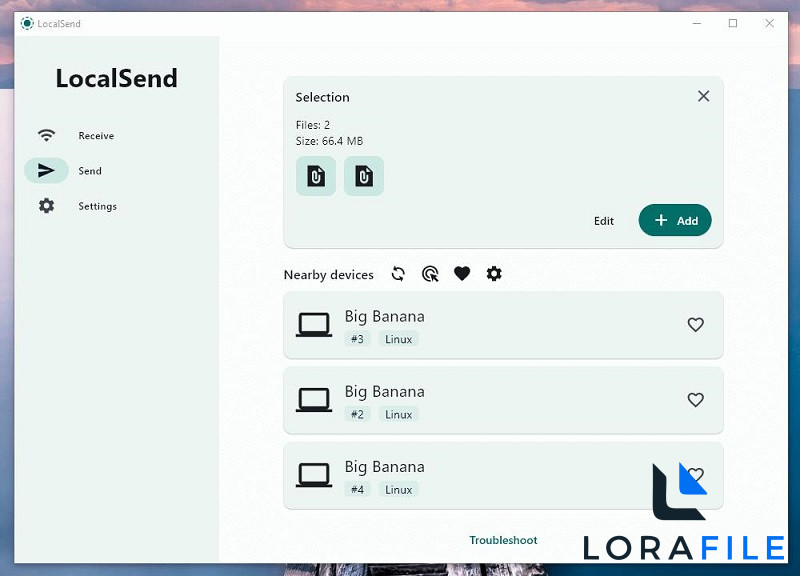Screen dimensions: 800x576
Task: Click the #4 tag badge
Action: point(357,490)
